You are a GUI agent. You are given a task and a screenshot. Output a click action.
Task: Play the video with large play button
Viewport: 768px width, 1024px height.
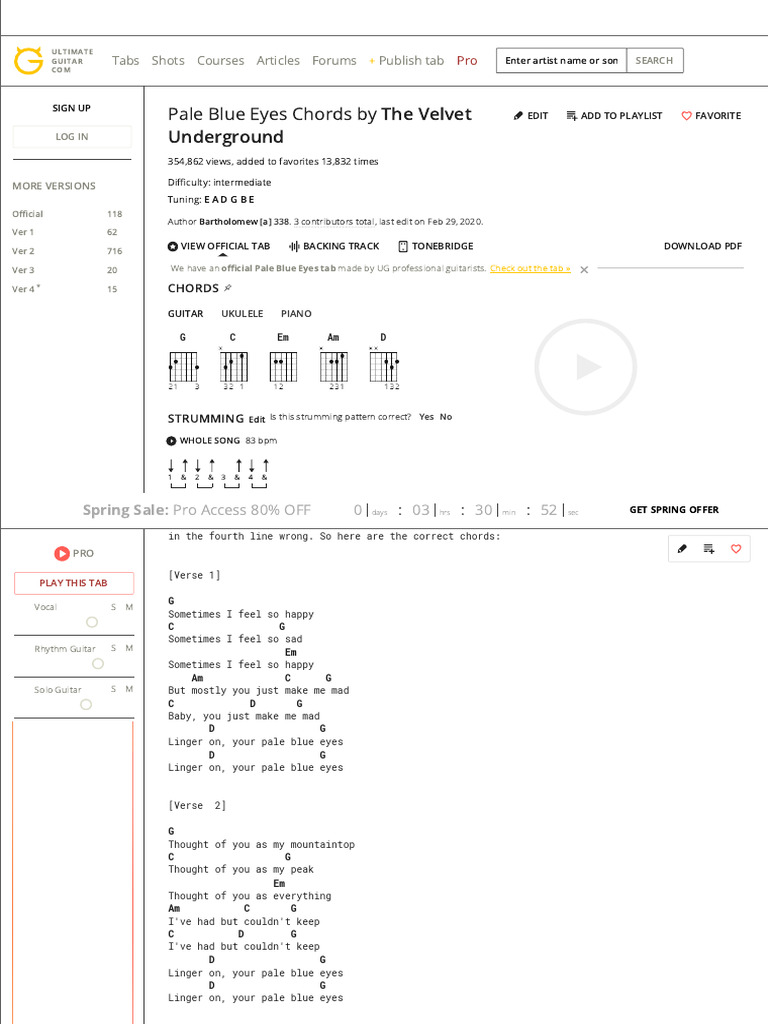click(586, 367)
